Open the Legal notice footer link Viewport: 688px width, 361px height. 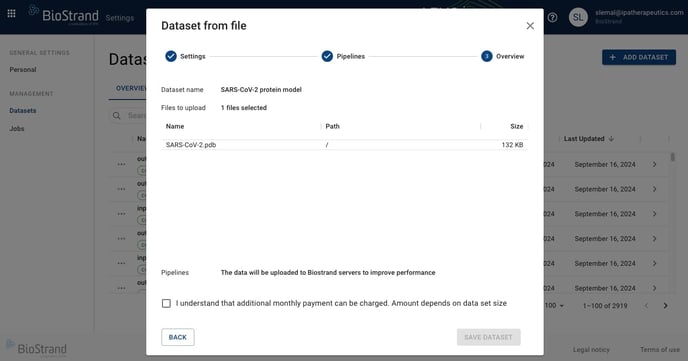click(591, 350)
